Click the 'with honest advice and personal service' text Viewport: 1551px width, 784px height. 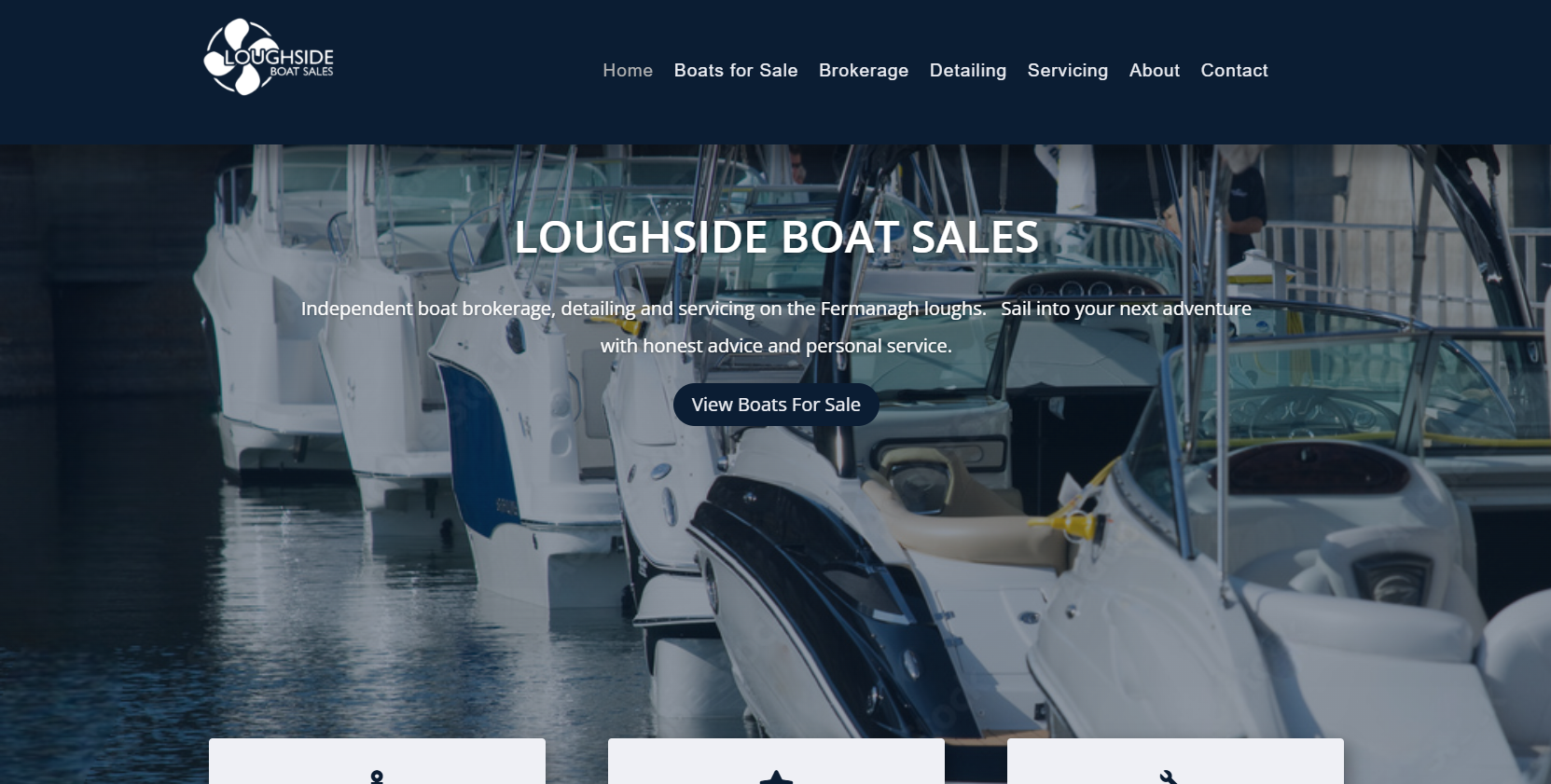coord(776,346)
